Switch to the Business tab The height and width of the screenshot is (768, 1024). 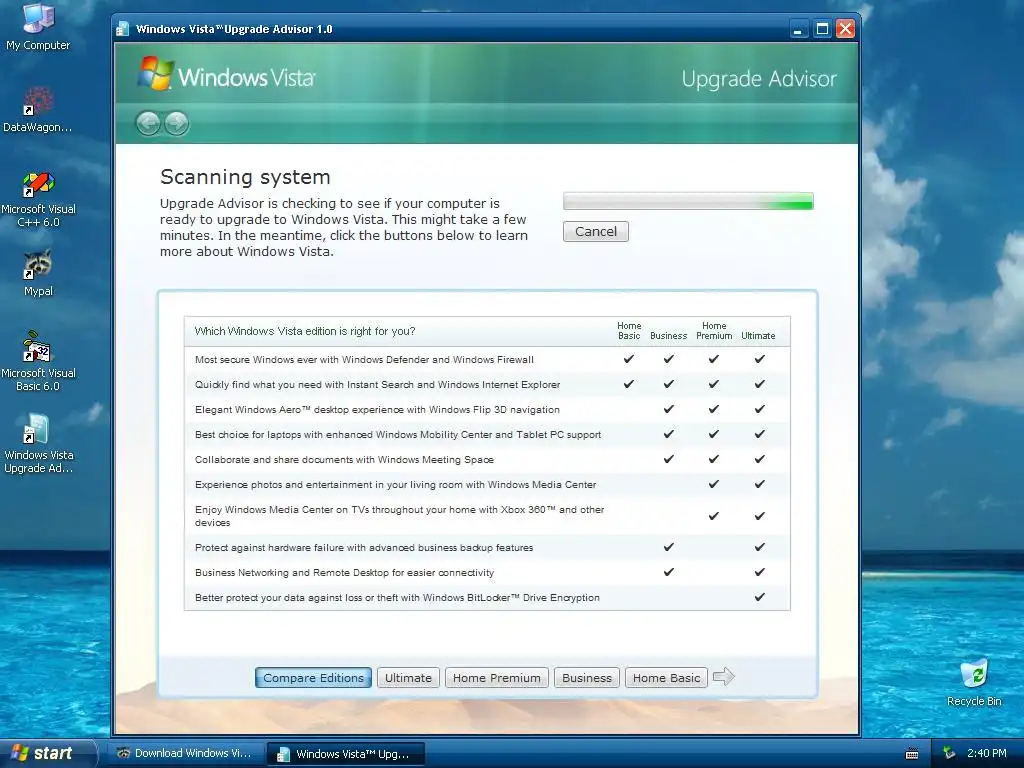[586, 678]
